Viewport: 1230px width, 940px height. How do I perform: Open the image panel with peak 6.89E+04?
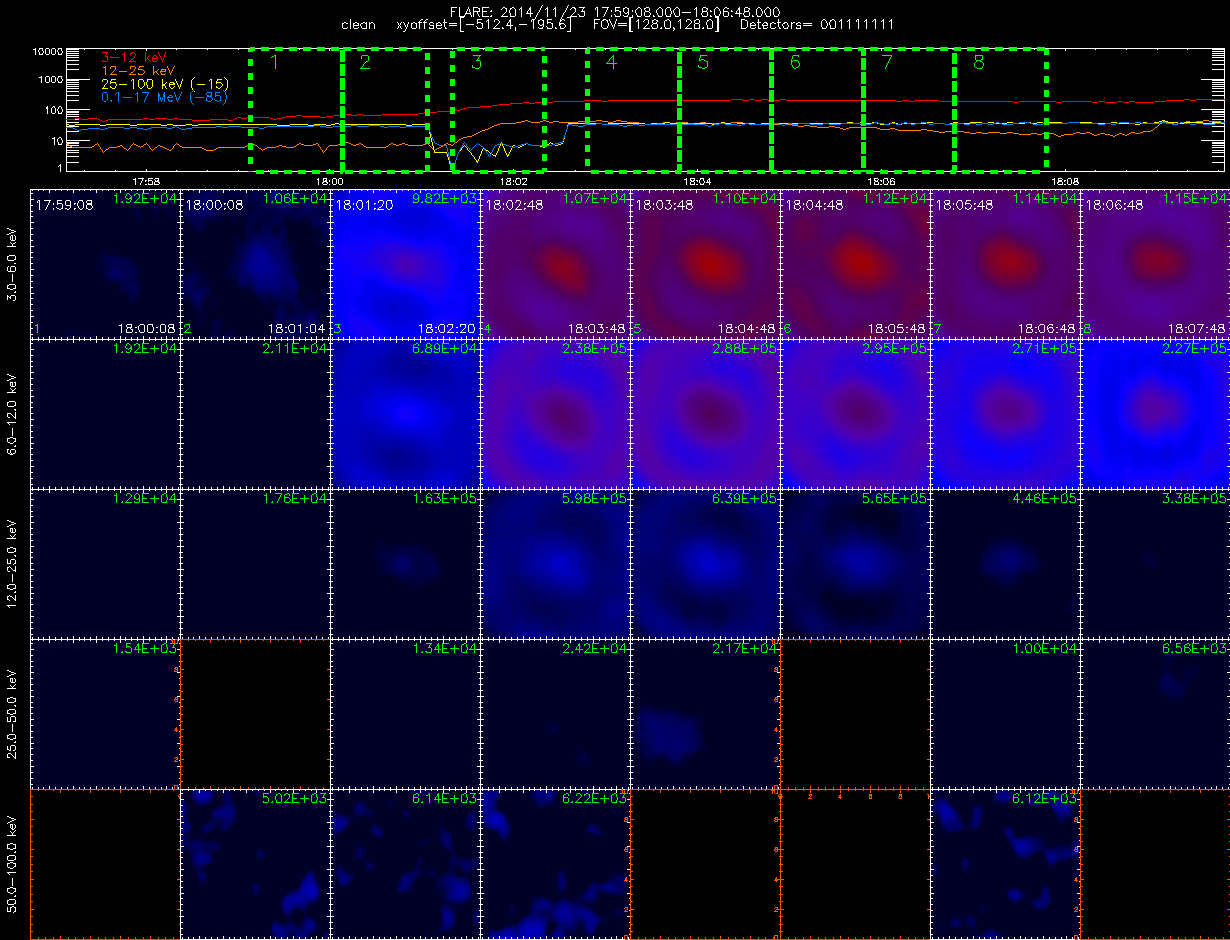(x=405, y=412)
